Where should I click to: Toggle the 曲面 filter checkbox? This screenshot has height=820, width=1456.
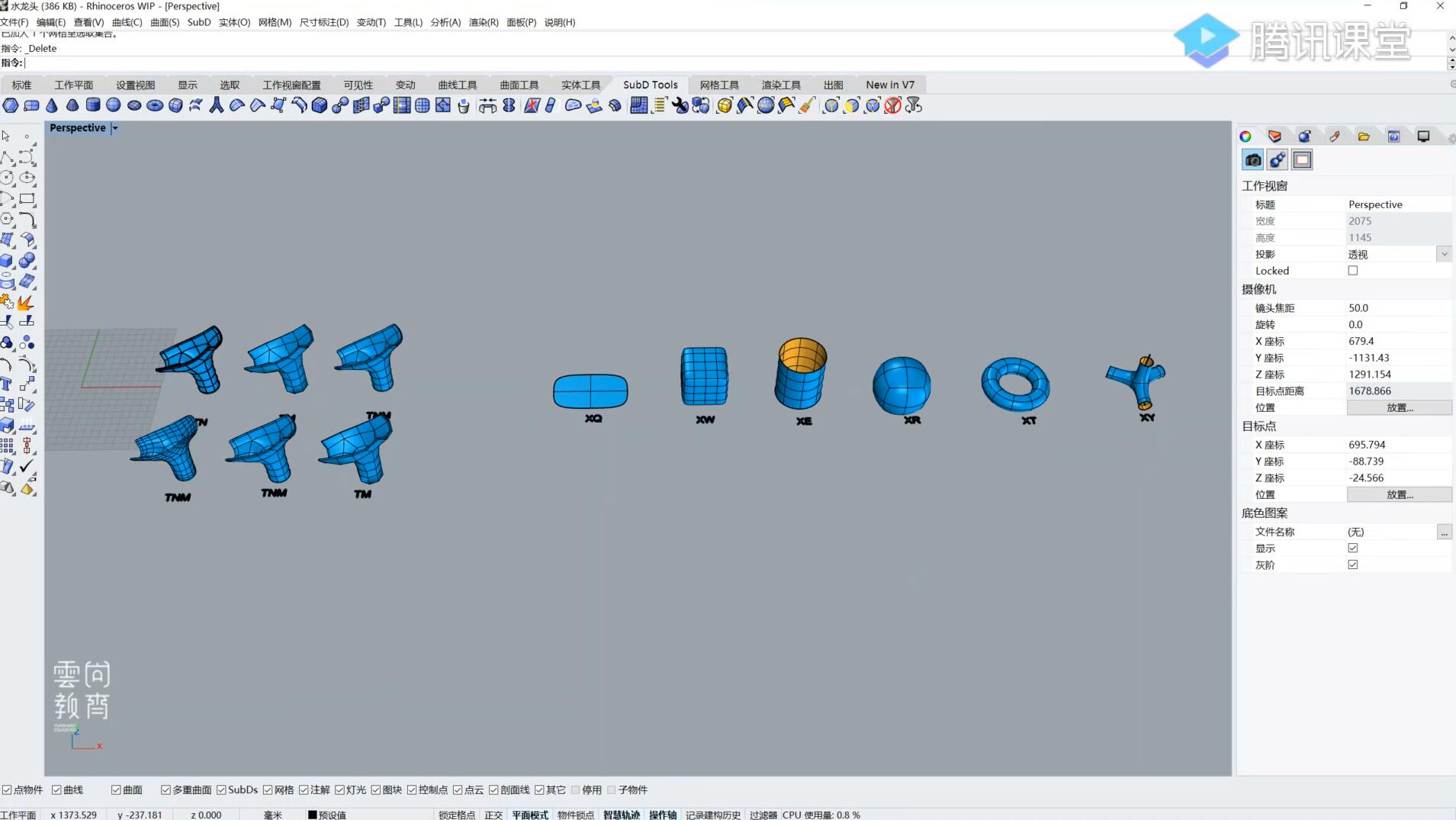tap(116, 790)
